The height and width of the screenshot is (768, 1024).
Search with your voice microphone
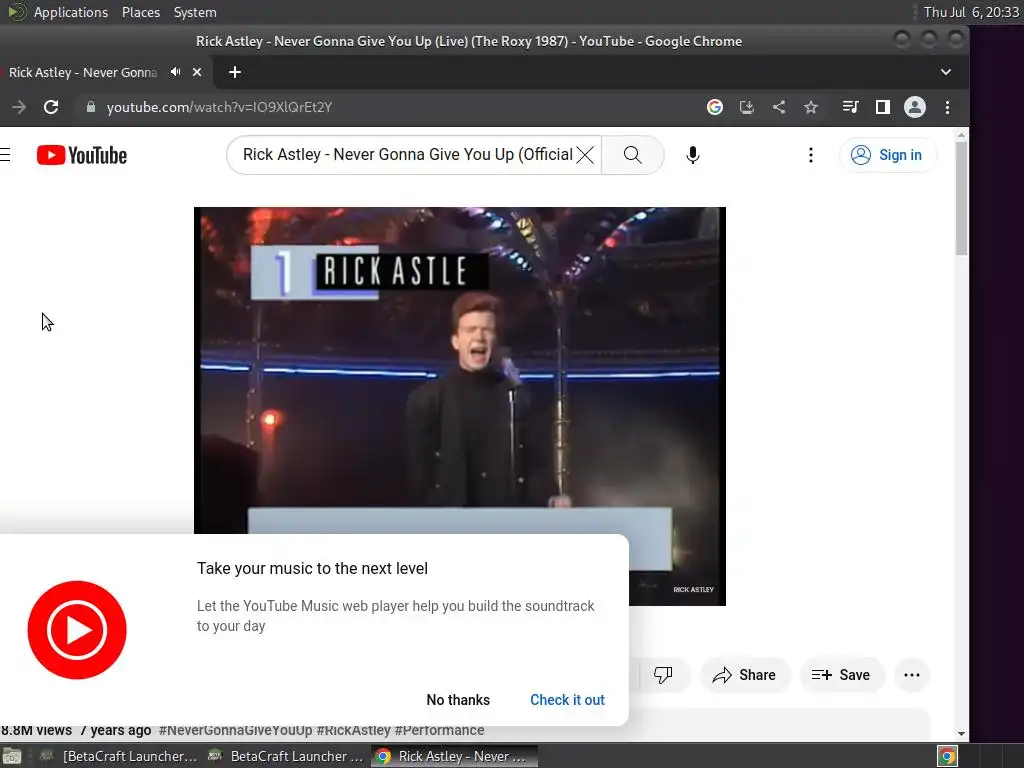[693, 155]
